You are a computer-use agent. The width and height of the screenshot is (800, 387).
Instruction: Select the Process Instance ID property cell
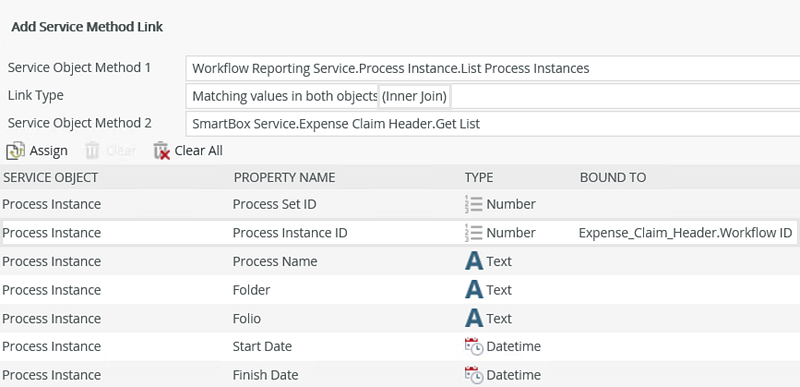(x=290, y=233)
